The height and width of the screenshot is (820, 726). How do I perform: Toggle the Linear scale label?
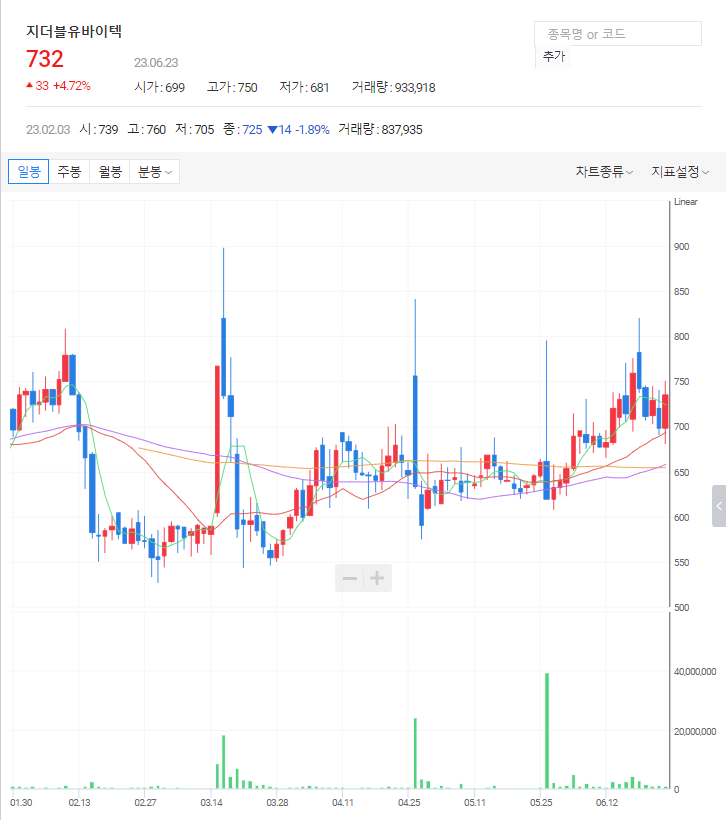click(686, 202)
